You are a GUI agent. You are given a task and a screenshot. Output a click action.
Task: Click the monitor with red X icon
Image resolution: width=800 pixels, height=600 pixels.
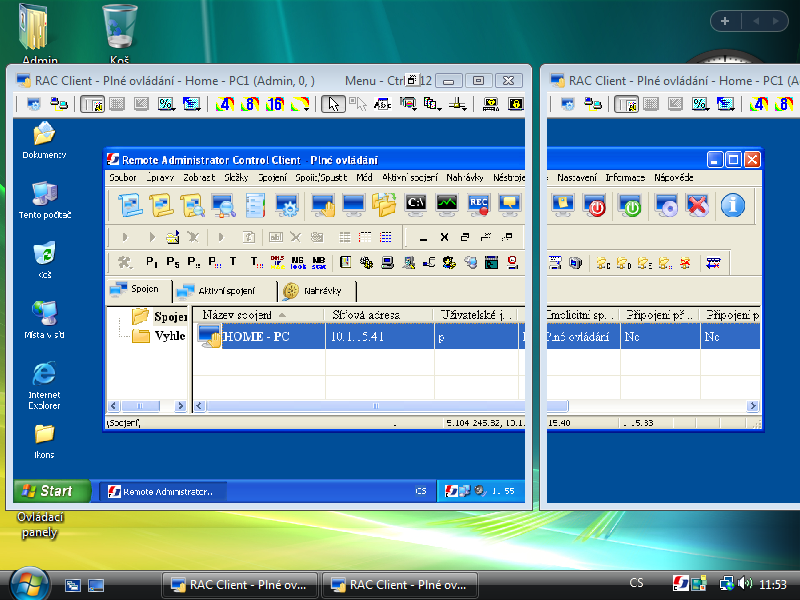point(697,206)
